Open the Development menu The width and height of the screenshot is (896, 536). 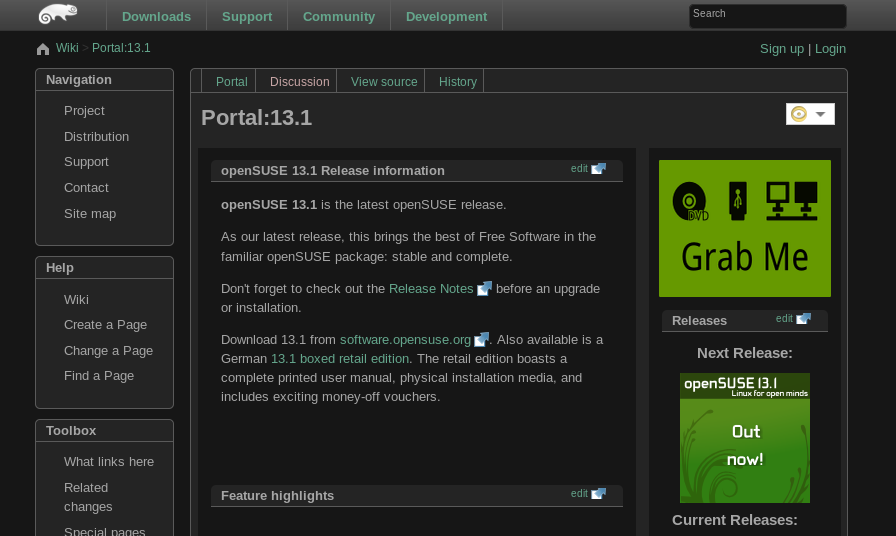[x=446, y=17]
